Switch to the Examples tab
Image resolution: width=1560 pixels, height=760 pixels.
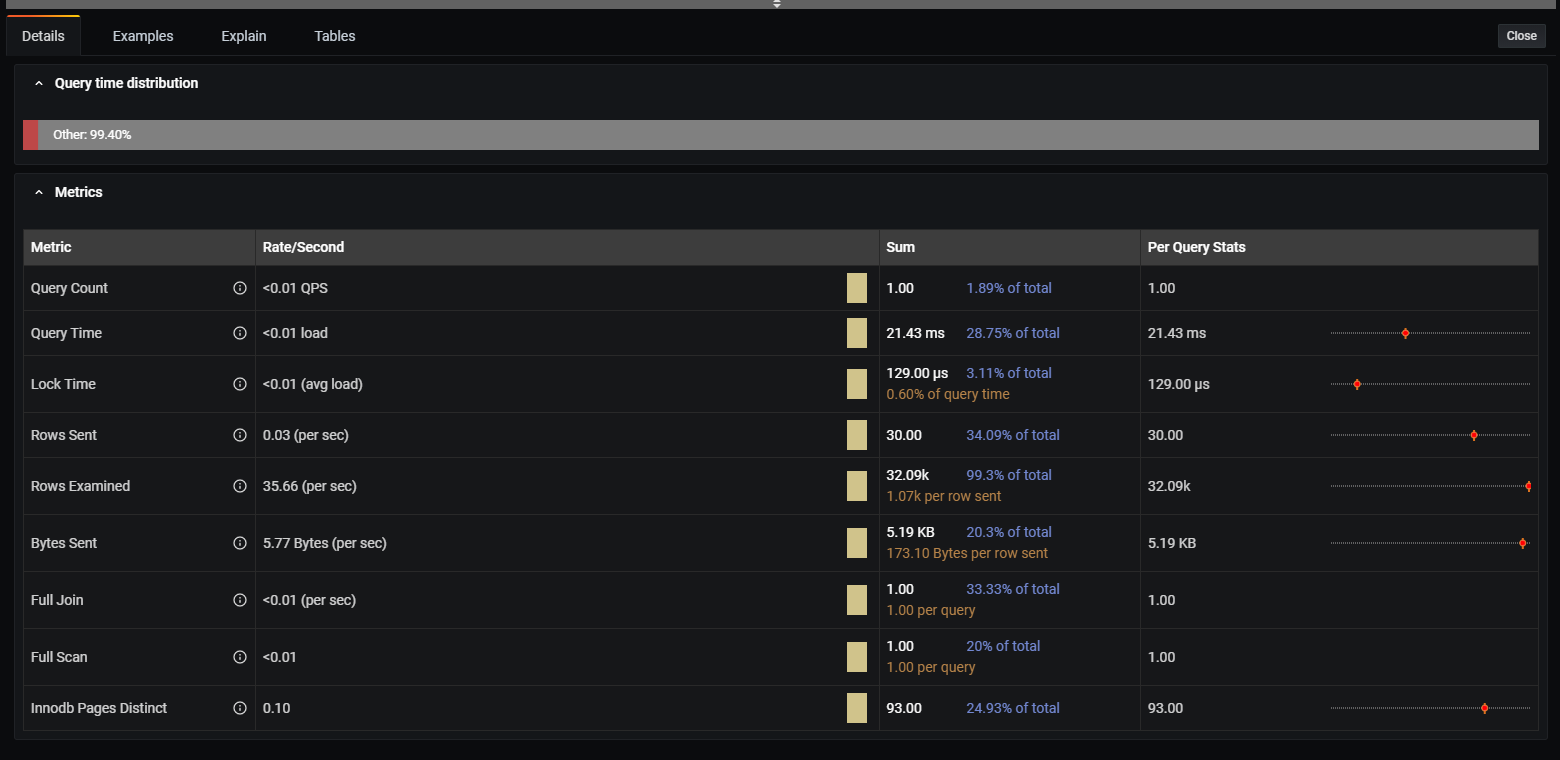click(143, 36)
